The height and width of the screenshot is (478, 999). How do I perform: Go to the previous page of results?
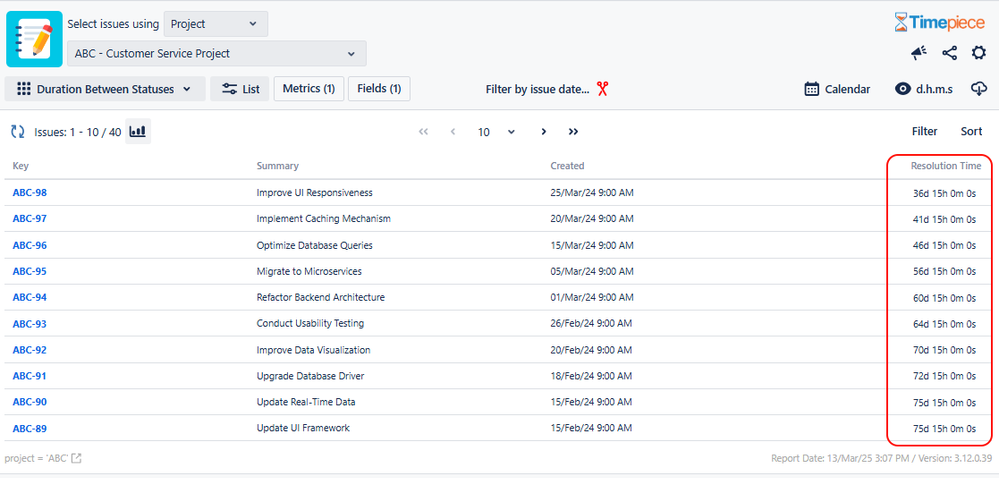(453, 132)
